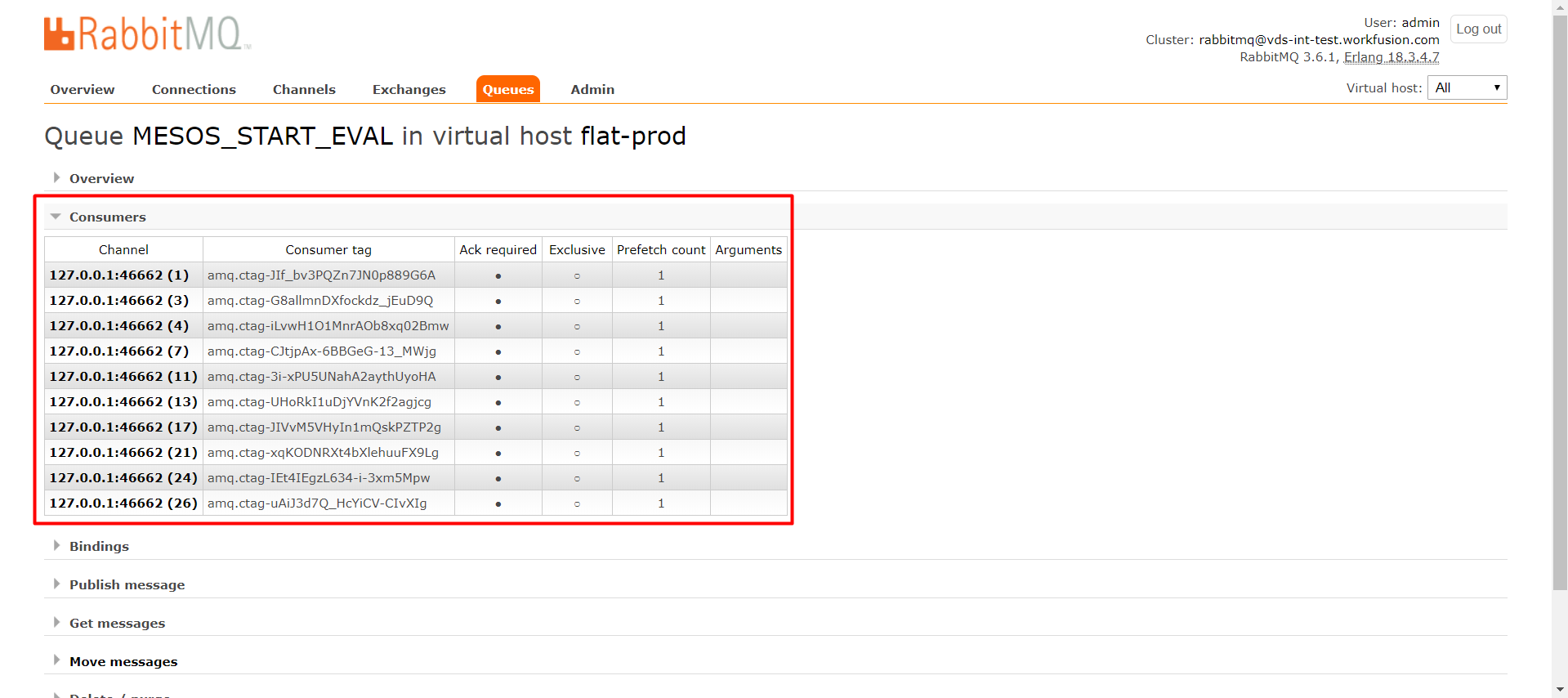Click the Ack required column header
1568x698 pixels.
tap(498, 249)
